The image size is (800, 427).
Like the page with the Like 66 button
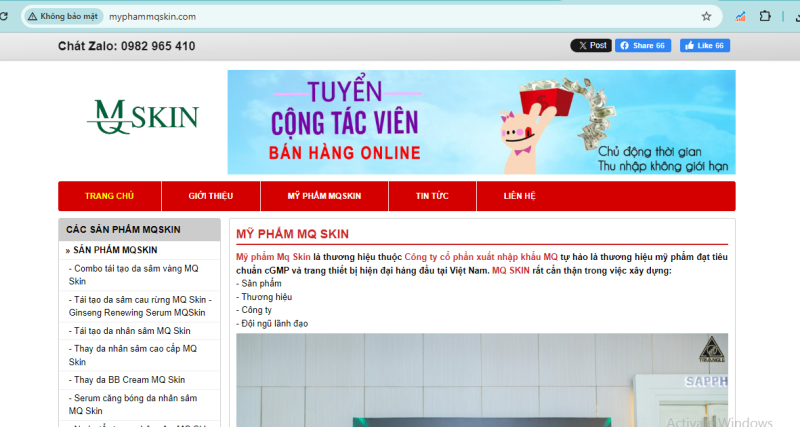[x=705, y=45]
